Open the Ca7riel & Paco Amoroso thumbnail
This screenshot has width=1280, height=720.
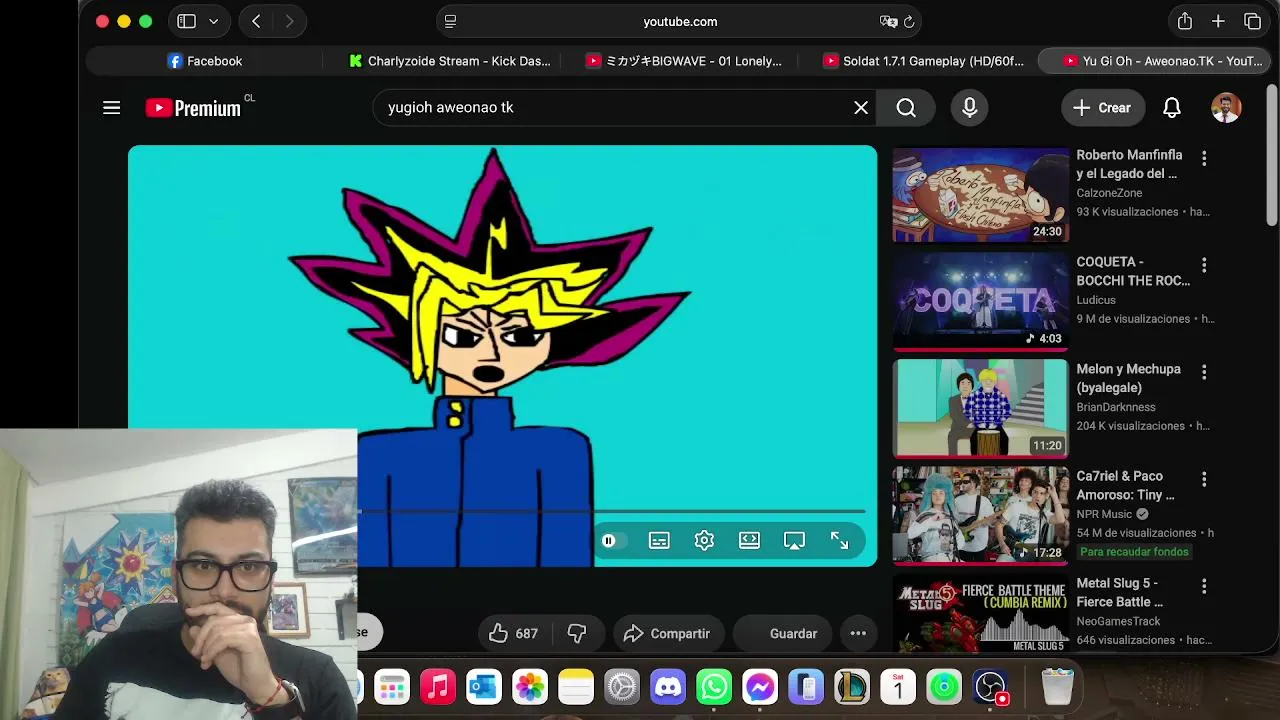click(x=980, y=515)
